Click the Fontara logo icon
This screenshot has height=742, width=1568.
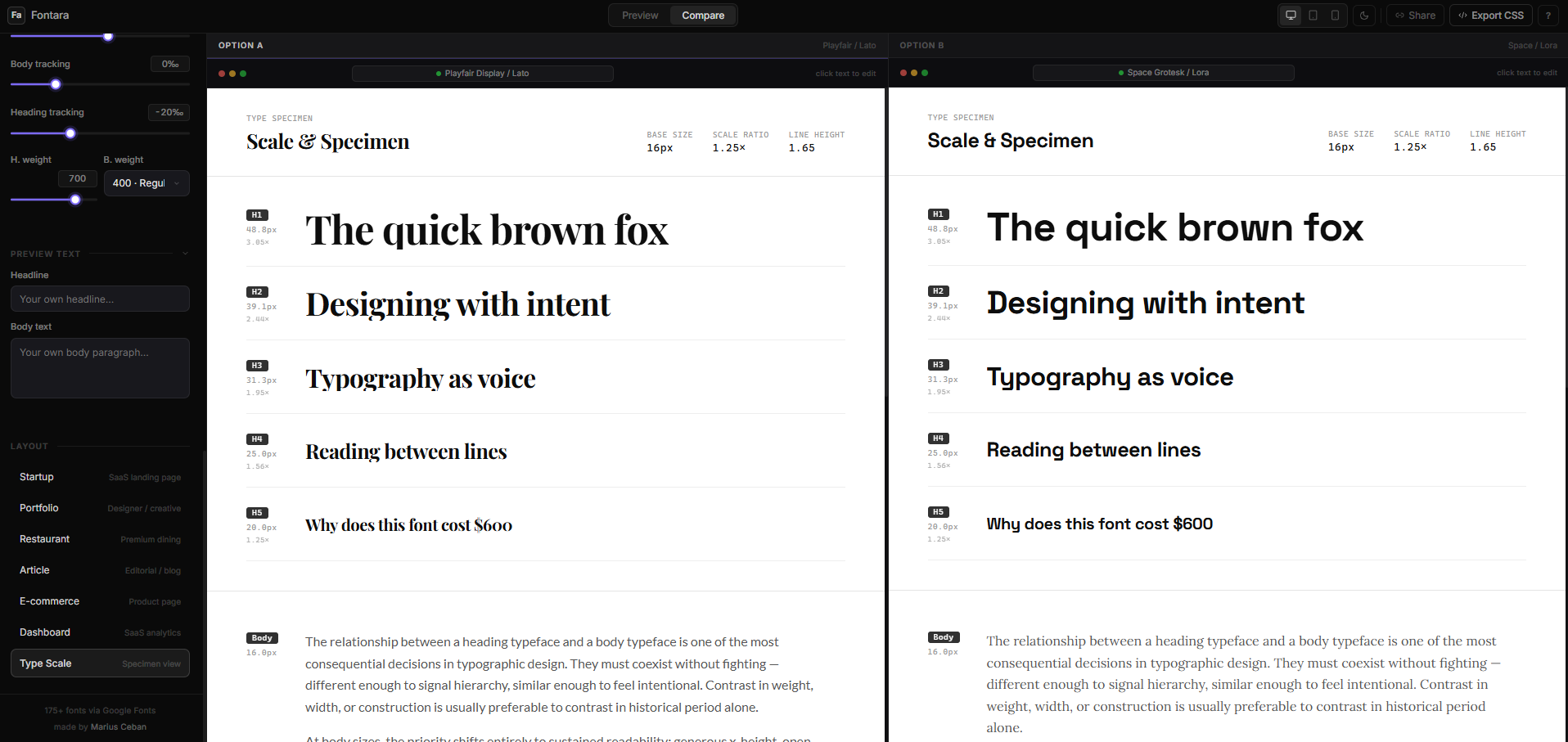click(x=16, y=15)
